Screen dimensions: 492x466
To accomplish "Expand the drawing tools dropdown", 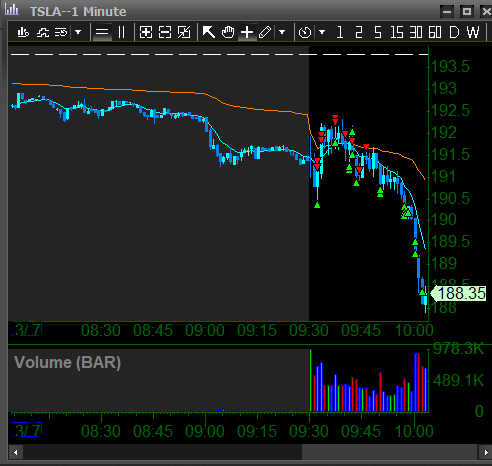I will click(x=282, y=32).
